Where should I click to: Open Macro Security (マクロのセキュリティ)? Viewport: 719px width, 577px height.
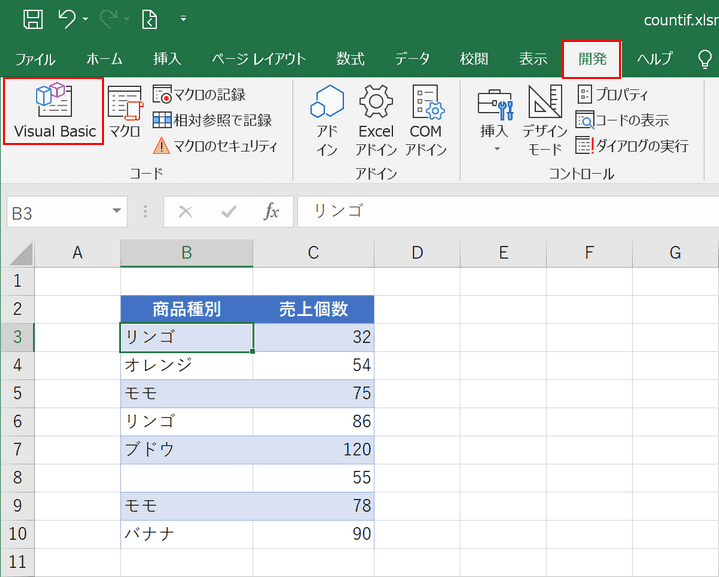point(215,146)
